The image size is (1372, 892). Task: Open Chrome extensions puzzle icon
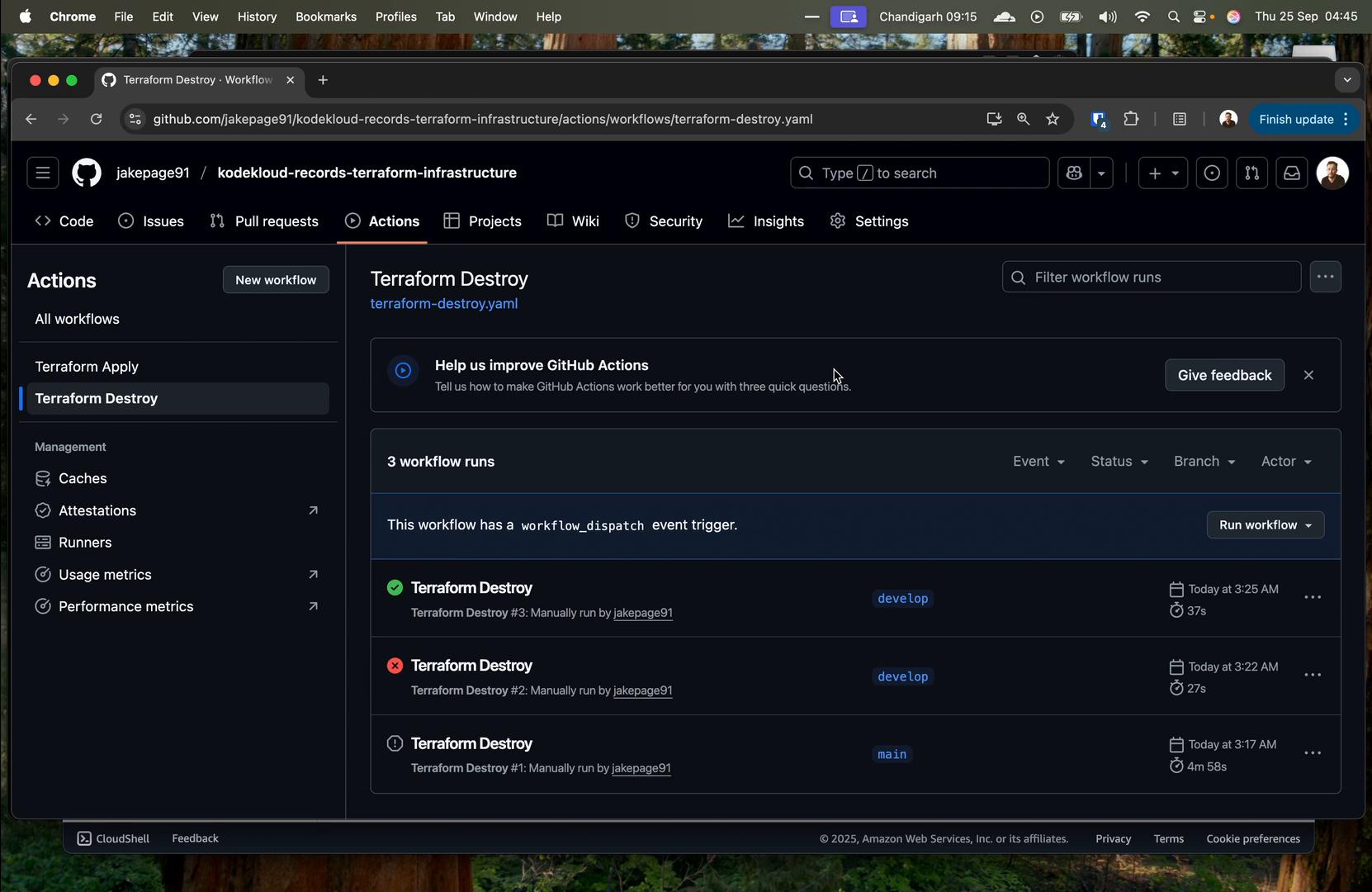point(1131,119)
